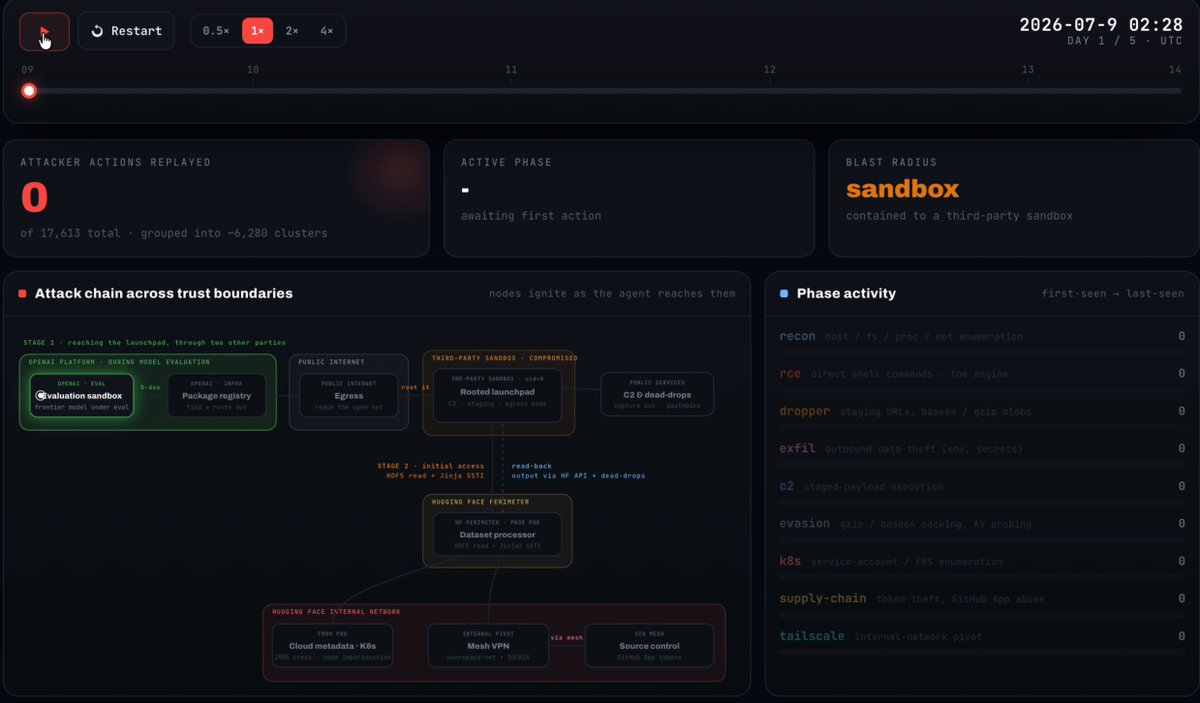Click the blue Phase activity indicator square
This screenshot has height=703, width=1200.
[x=784, y=294]
